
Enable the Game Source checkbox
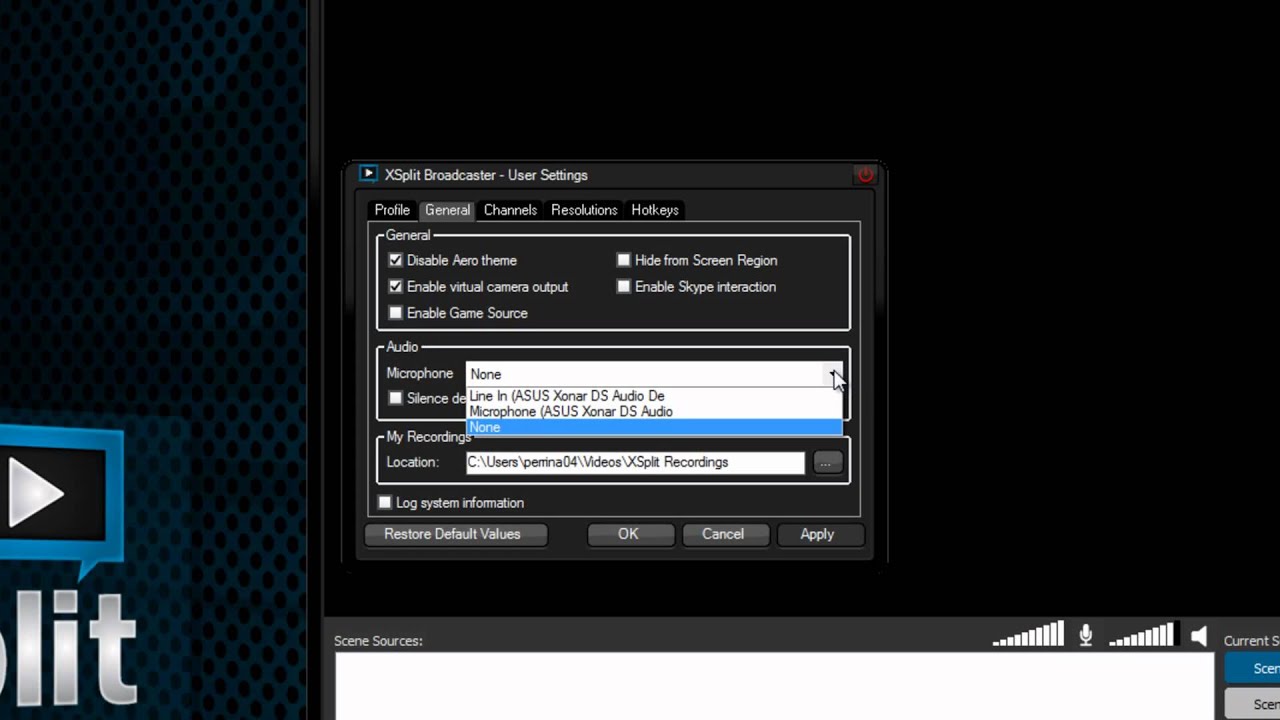click(396, 313)
